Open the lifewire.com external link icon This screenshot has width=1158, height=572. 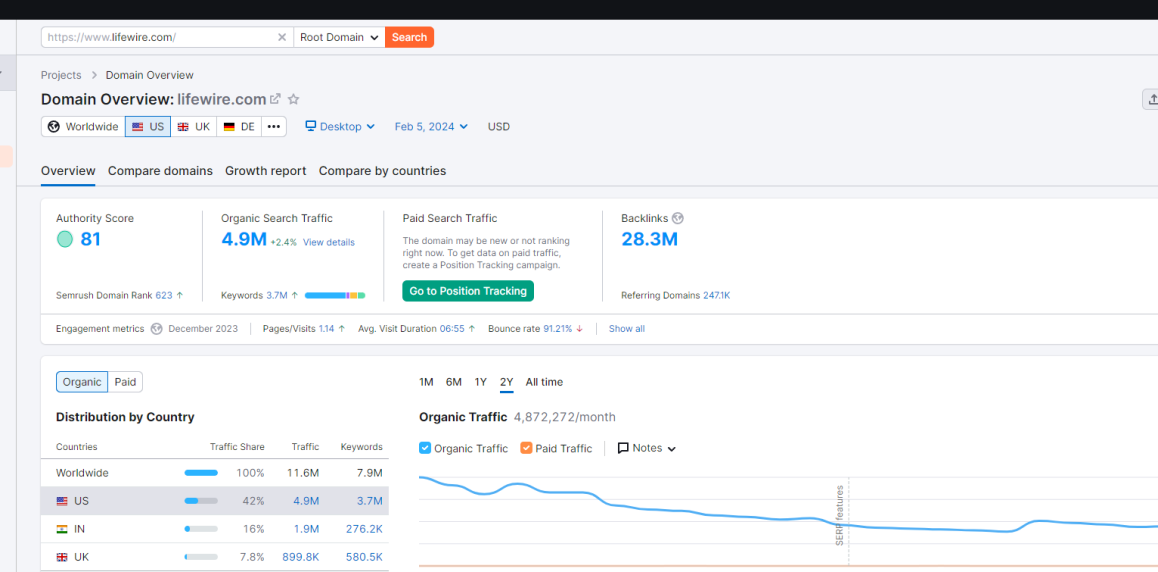275,99
